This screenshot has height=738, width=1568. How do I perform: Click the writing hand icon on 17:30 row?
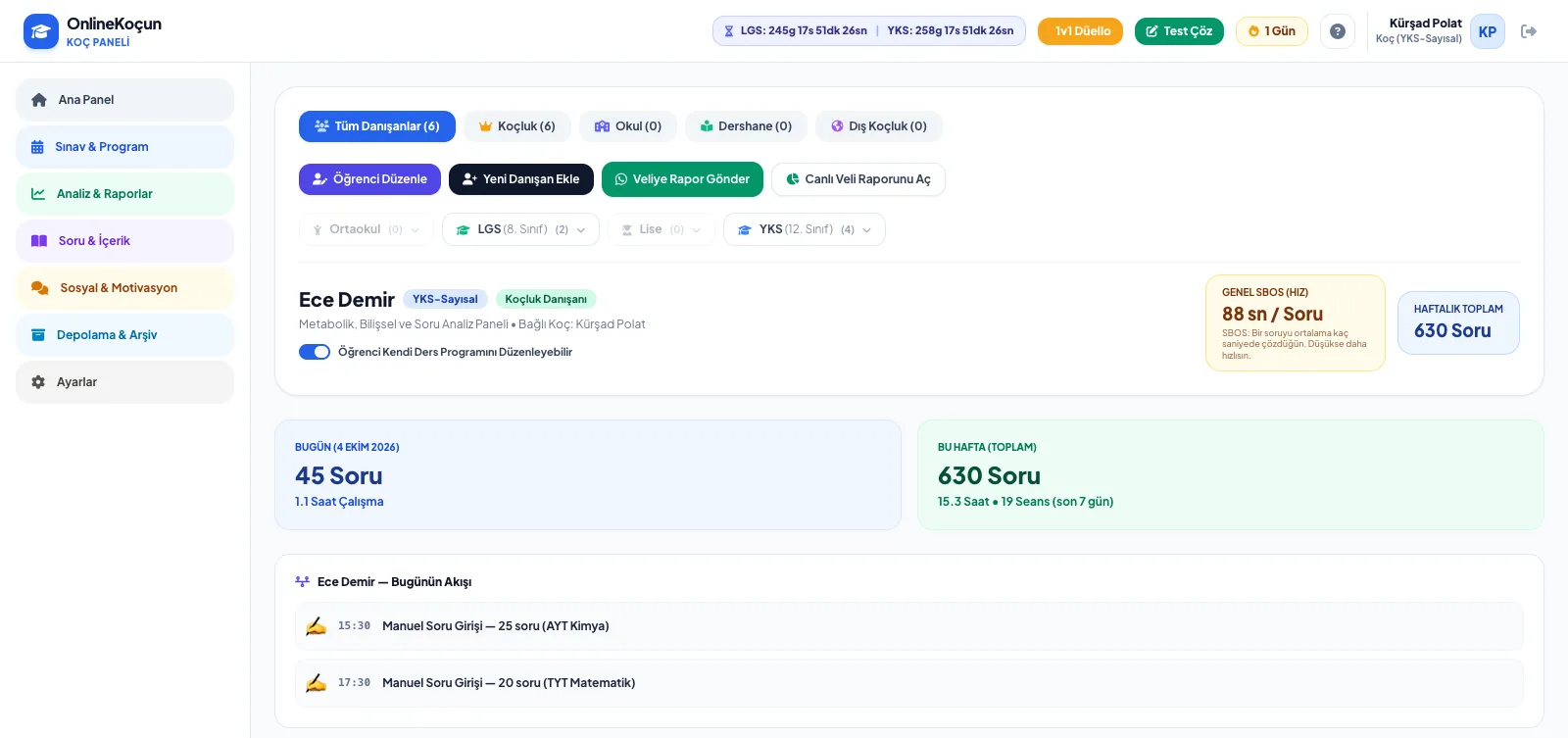pyautogui.click(x=316, y=683)
